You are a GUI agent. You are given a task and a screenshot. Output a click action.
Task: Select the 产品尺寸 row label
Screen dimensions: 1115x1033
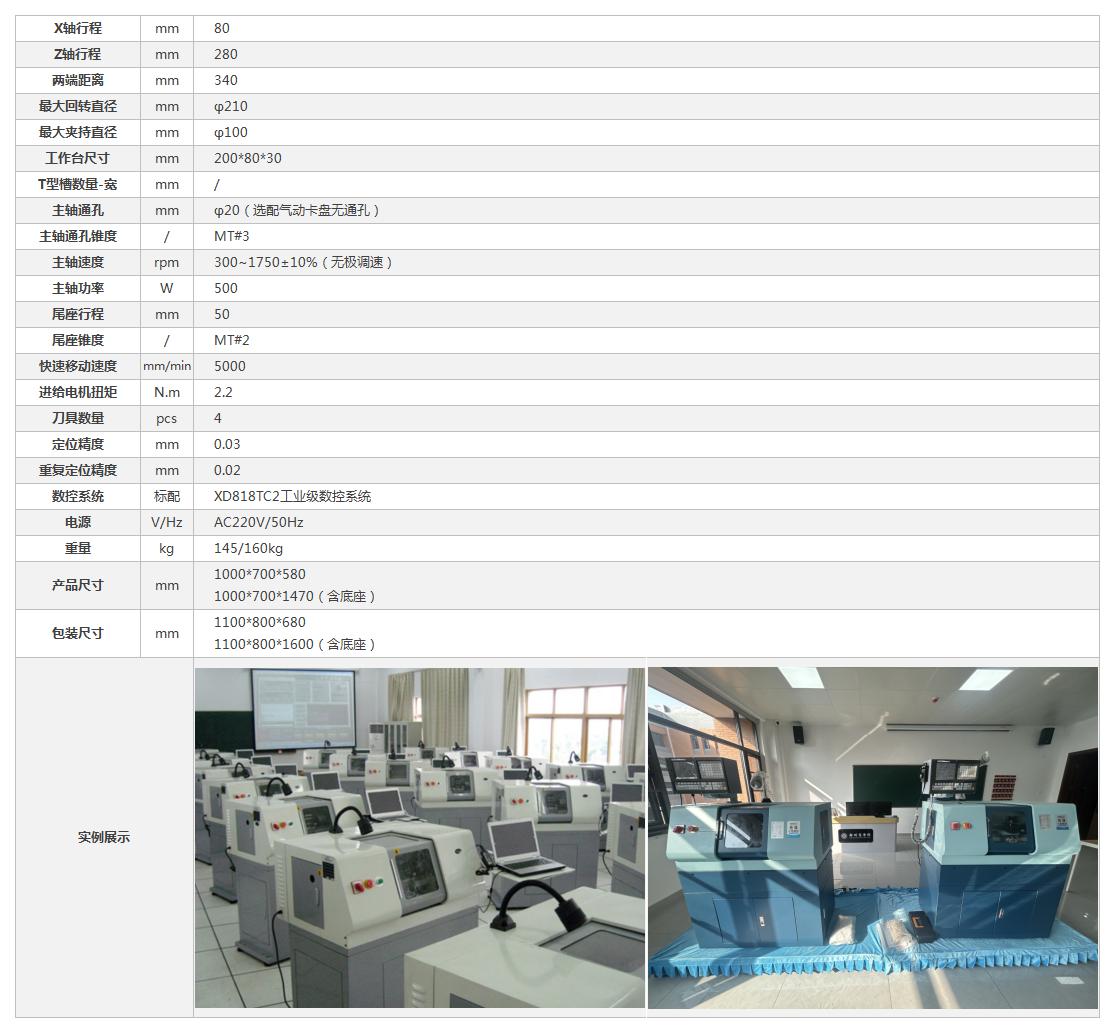pyautogui.click(x=78, y=585)
